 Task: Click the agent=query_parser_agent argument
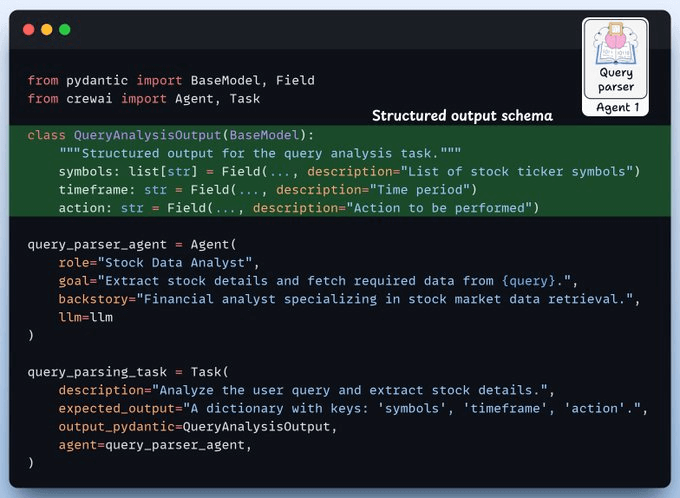pyautogui.click(x=155, y=444)
